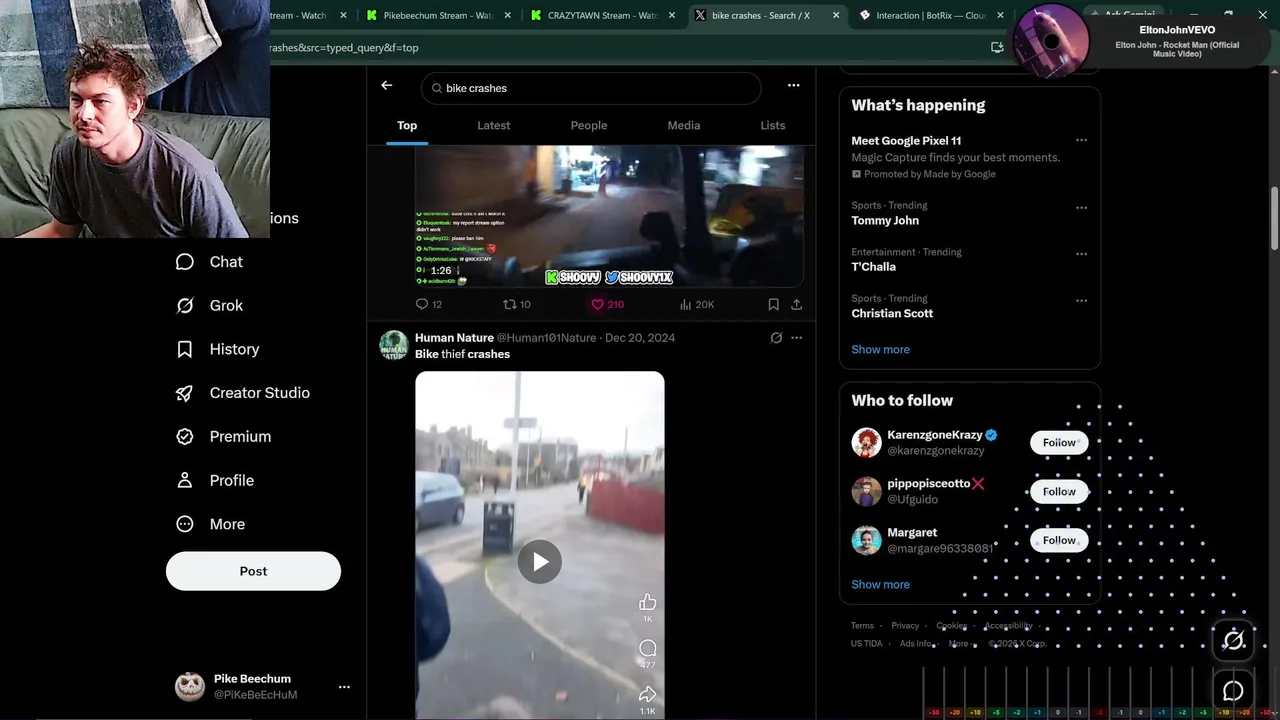Image resolution: width=1280 pixels, height=720 pixels.
Task: Share the post with 210 likes
Action: [x=796, y=304]
